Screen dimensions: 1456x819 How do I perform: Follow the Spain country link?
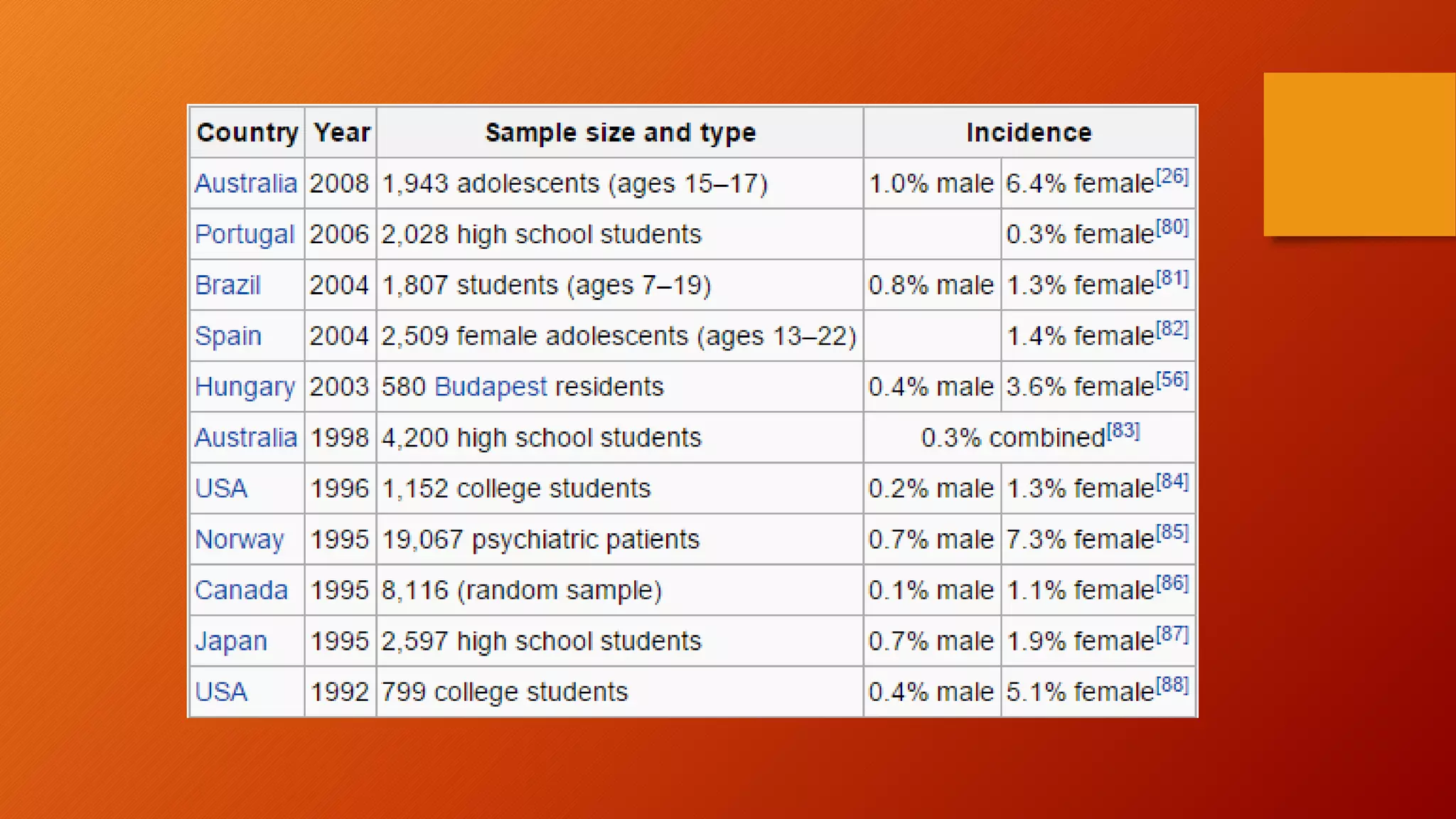(x=227, y=336)
